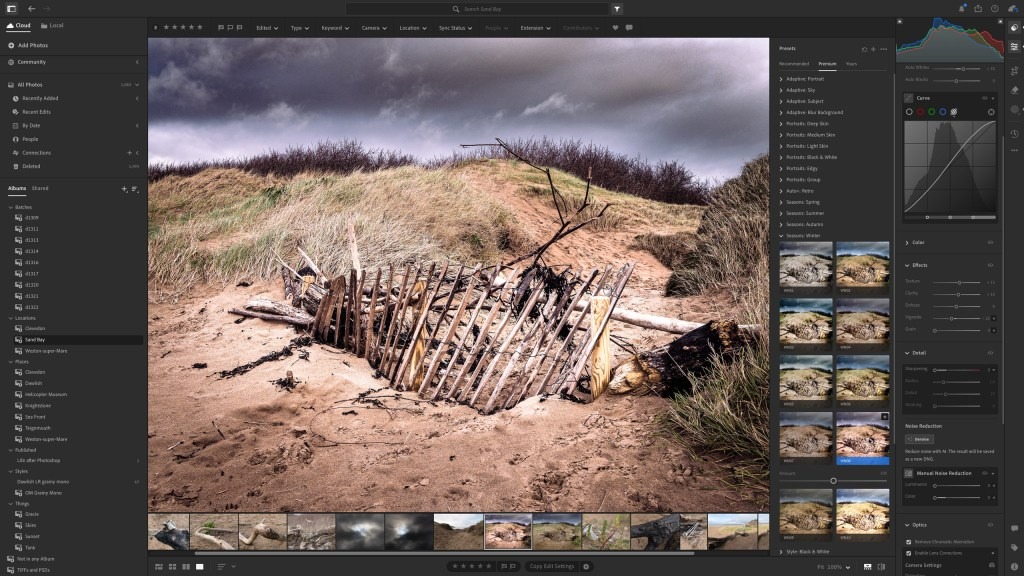The height and width of the screenshot is (576, 1024).
Task: Switch to the Recommended presets tab
Action: pyautogui.click(x=794, y=63)
